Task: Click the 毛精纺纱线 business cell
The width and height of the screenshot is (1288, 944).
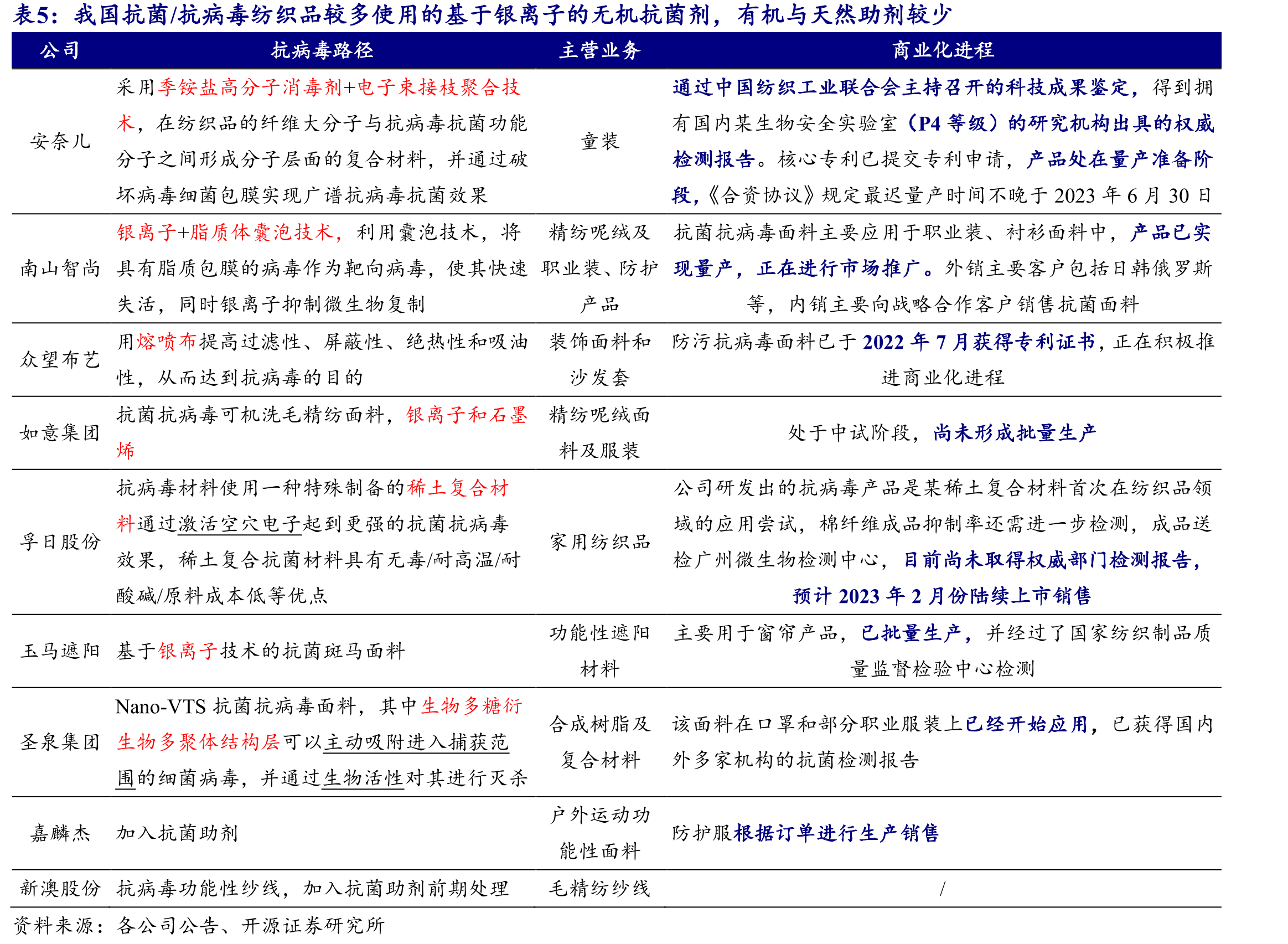Action: coord(600,889)
